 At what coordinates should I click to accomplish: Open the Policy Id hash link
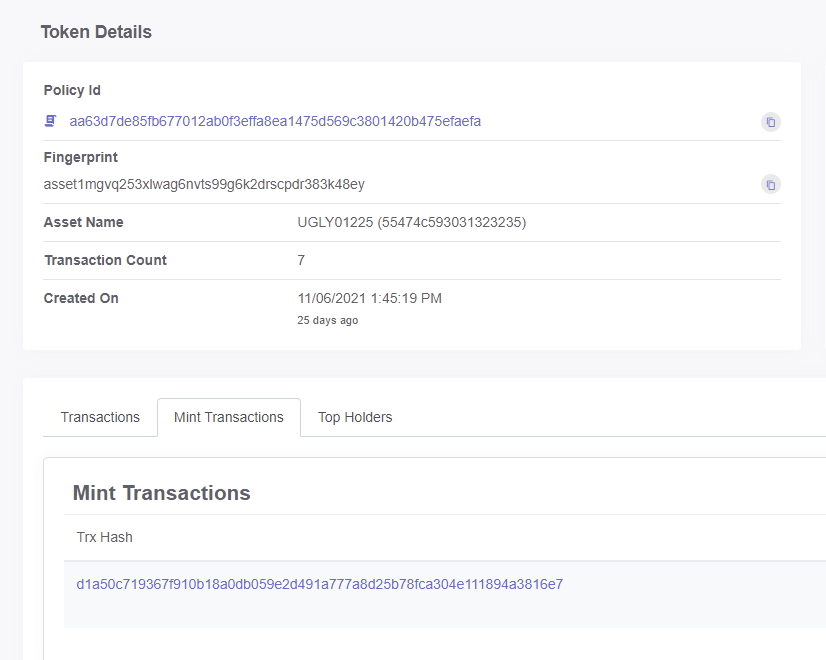(x=275, y=120)
